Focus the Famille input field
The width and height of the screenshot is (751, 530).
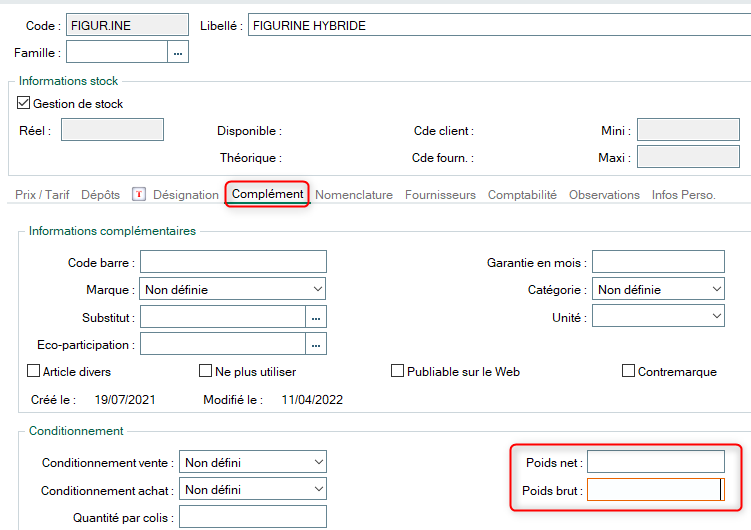pyautogui.click(x=117, y=52)
